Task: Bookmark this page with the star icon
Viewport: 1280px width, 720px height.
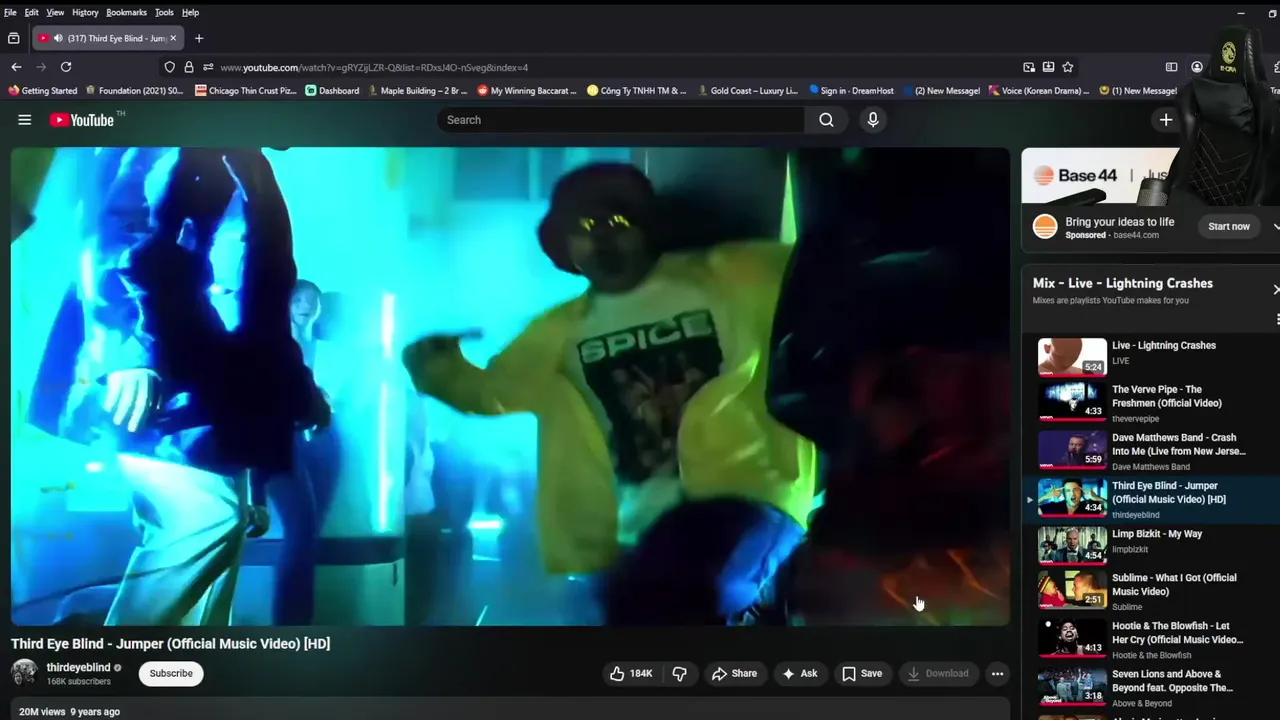Action: tap(1068, 67)
